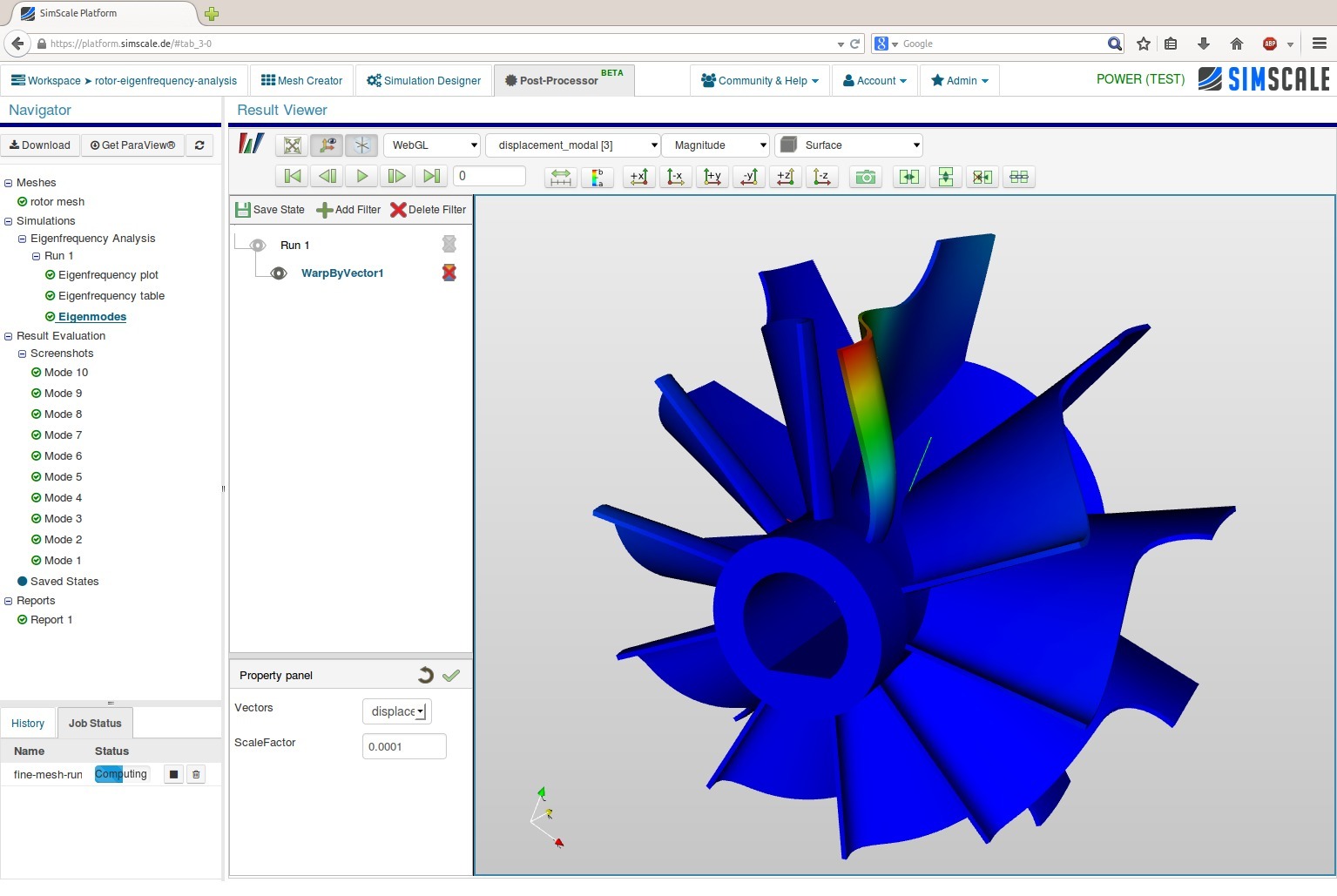Delete the fine-mesh-run job with trash icon
This screenshot has height=896, width=1337.
[196, 774]
